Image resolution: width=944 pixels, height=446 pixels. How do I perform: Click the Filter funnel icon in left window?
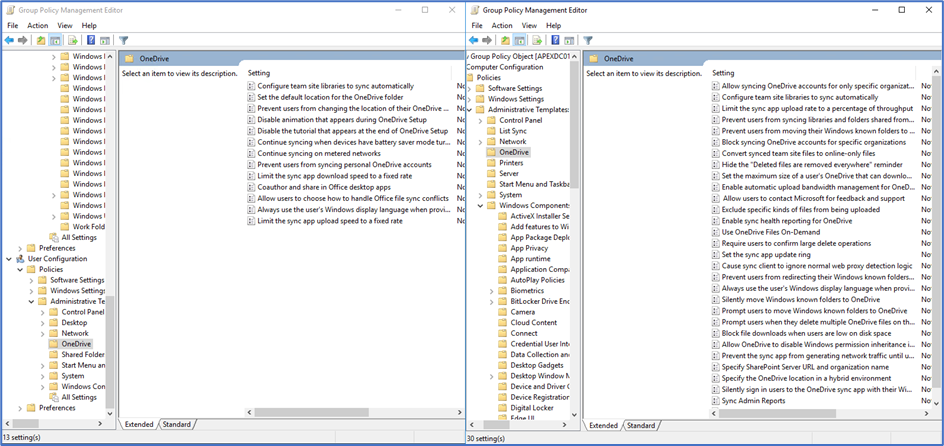coord(123,40)
